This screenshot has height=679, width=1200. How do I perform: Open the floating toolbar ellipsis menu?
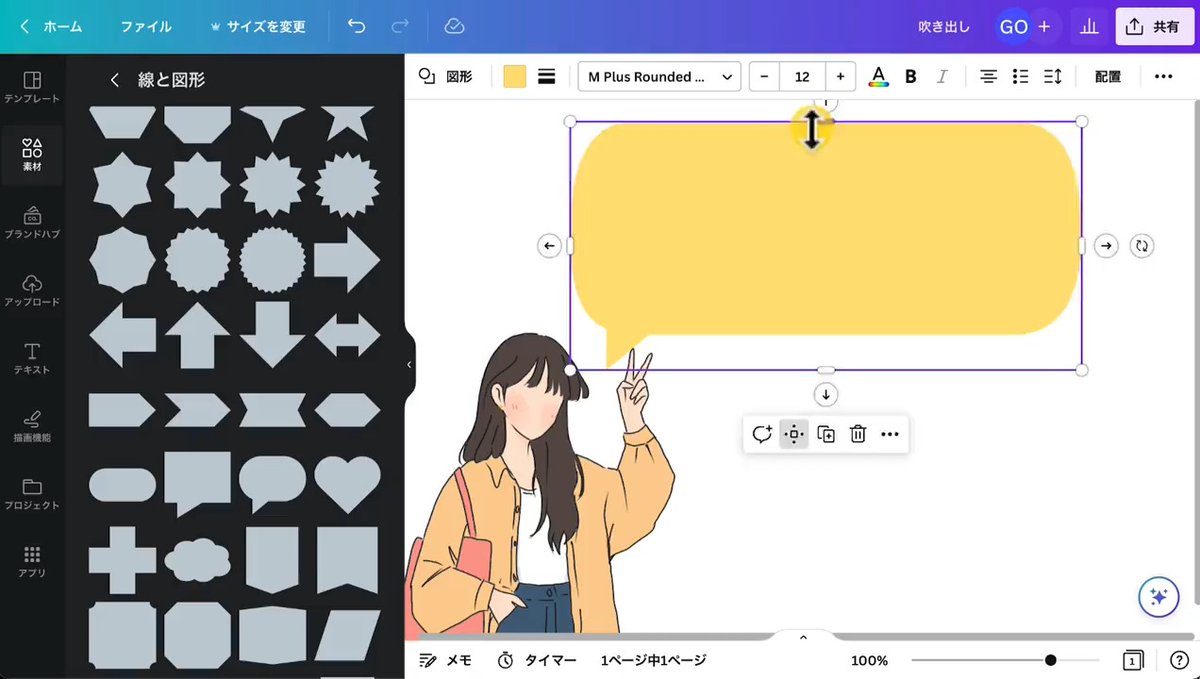tap(890, 434)
